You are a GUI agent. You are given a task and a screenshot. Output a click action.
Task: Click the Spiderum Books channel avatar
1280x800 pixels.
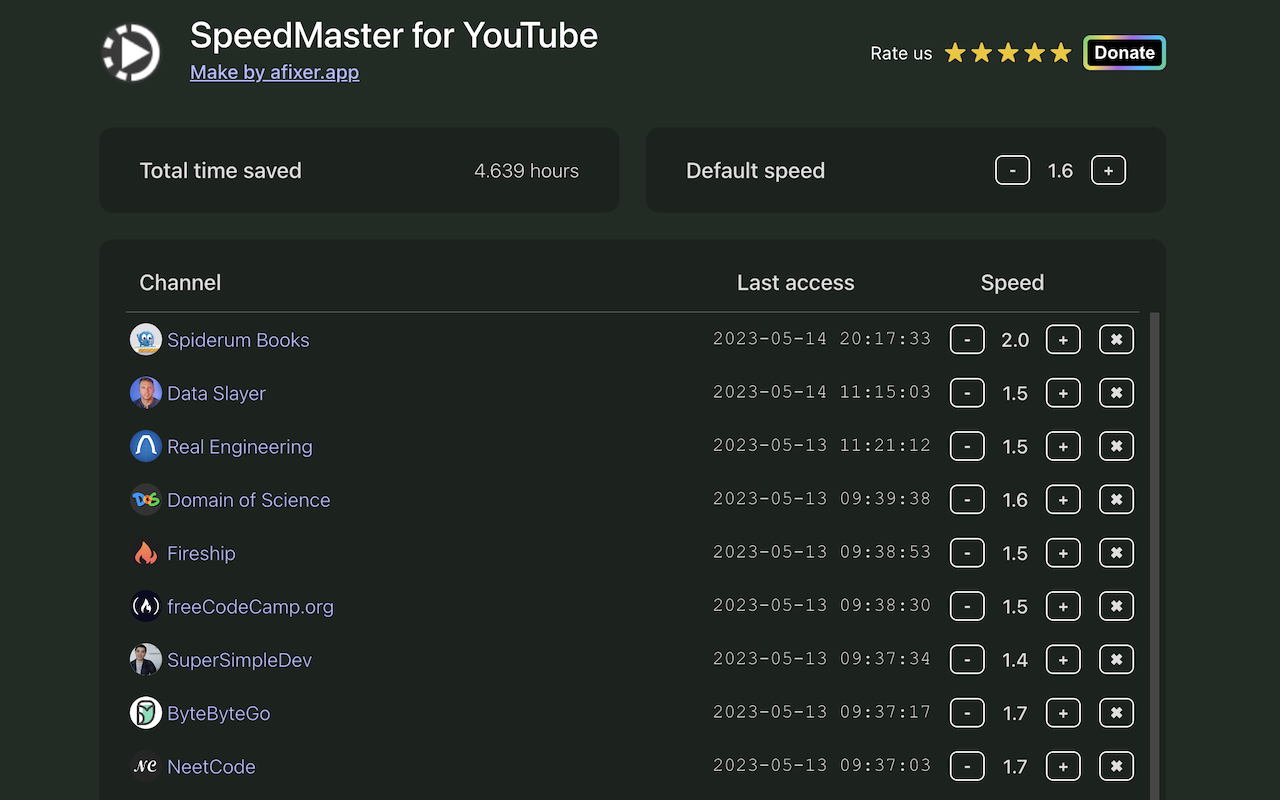[x=146, y=339]
